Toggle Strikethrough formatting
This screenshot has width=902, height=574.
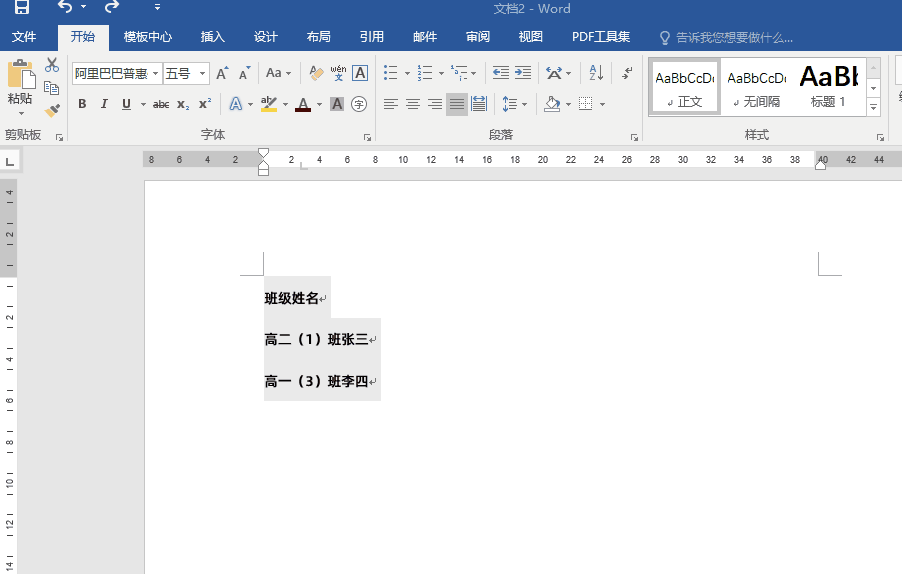pos(161,104)
